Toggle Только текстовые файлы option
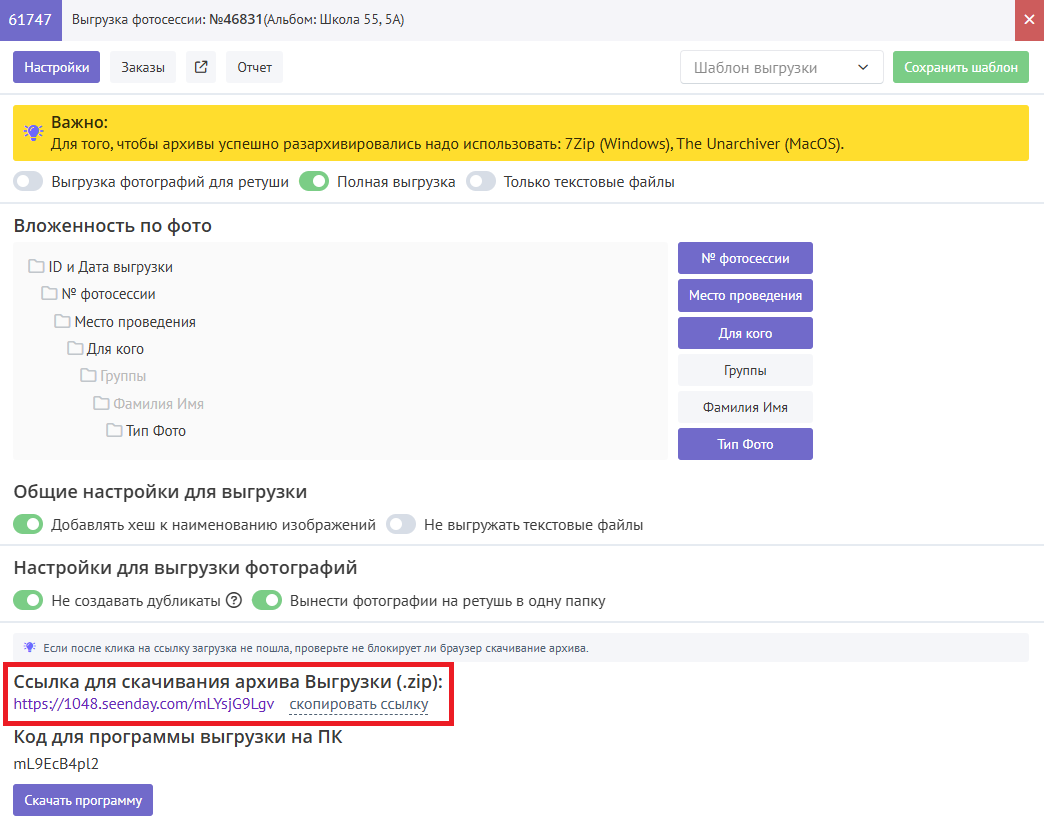This screenshot has width=1044, height=826. coord(481,182)
